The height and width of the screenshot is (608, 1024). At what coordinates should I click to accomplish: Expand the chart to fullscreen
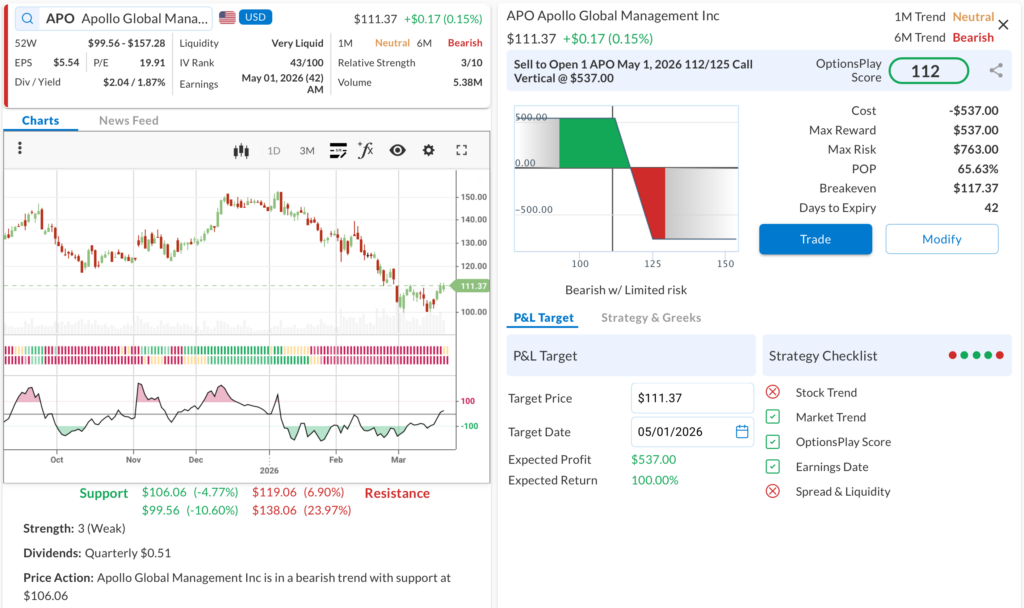462,151
